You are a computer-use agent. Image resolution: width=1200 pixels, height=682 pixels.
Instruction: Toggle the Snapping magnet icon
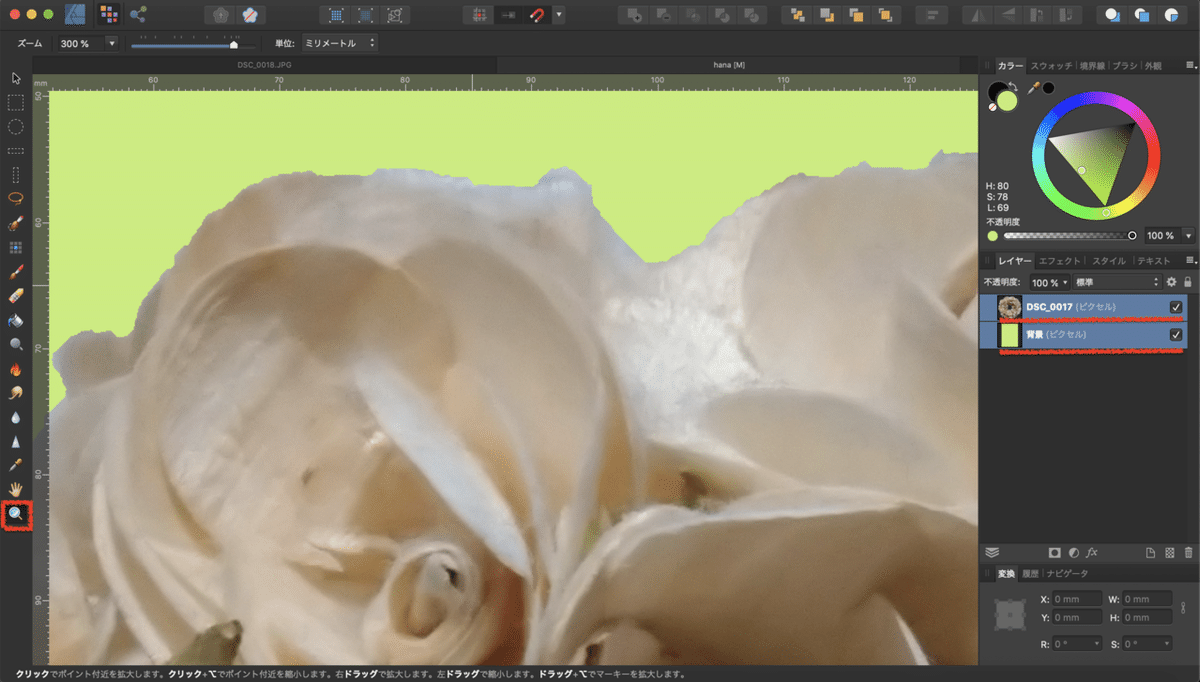coord(537,15)
